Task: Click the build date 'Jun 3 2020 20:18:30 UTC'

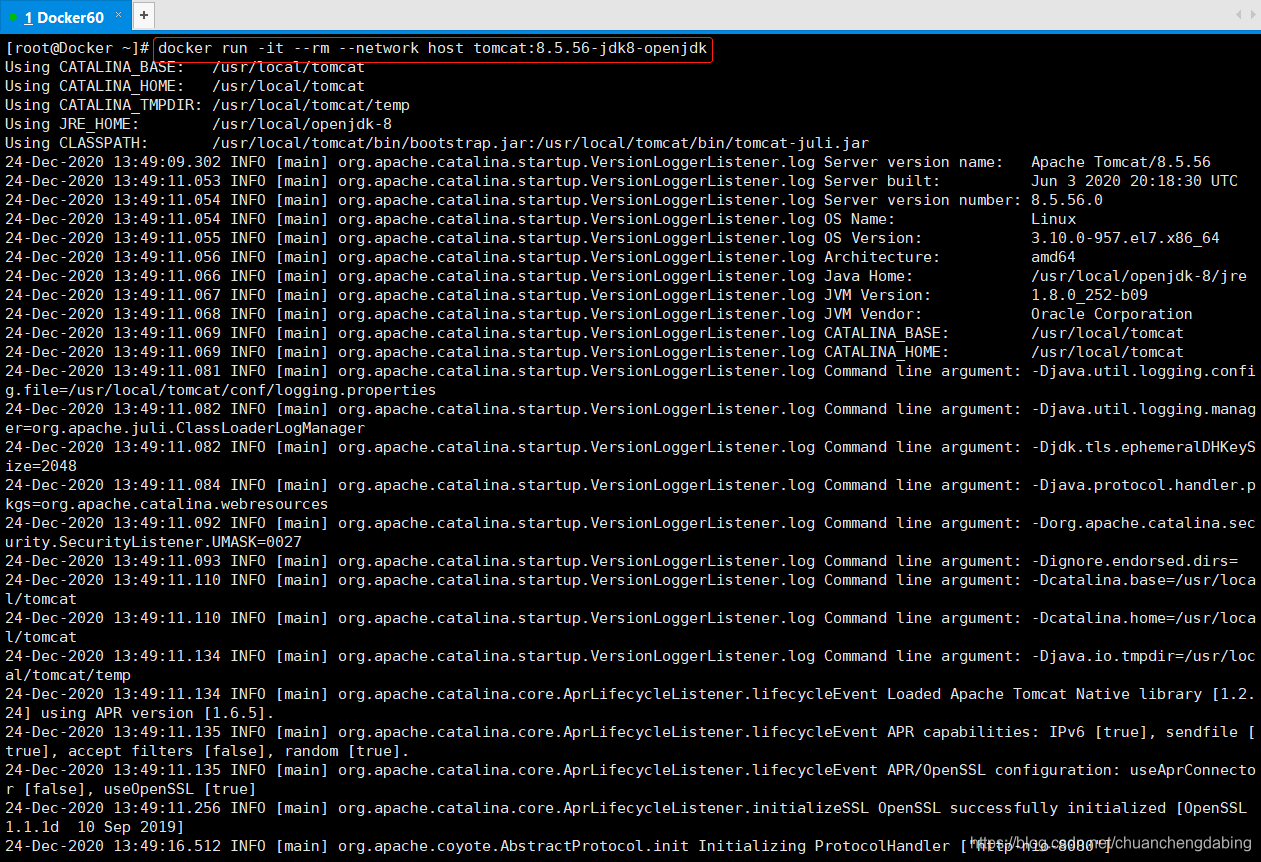Action: [x=1134, y=181]
